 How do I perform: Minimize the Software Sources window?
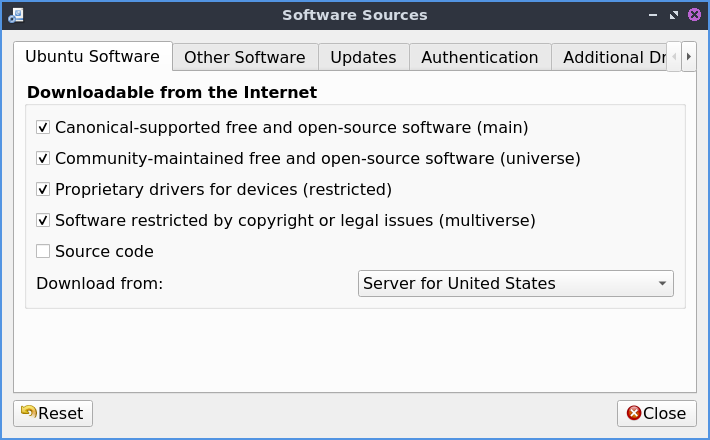(x=653, y=15)
